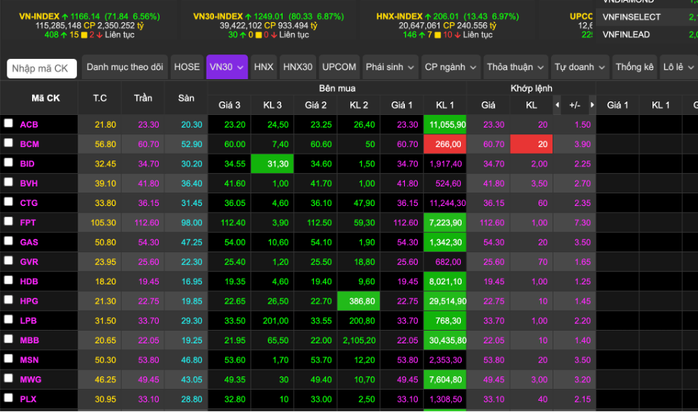This screenshot has width=698, height=412.
Task: Click the red 266,00 cell for BCM
Action: [x=445, y=144]
